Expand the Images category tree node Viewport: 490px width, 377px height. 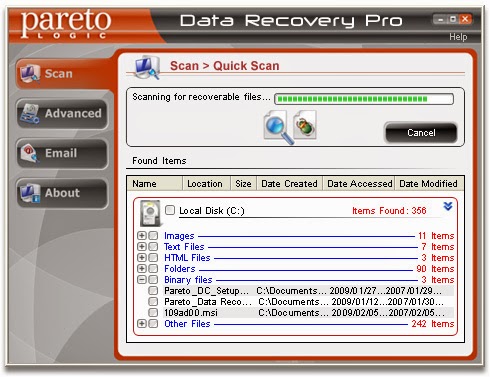click(x=142, y=236)
